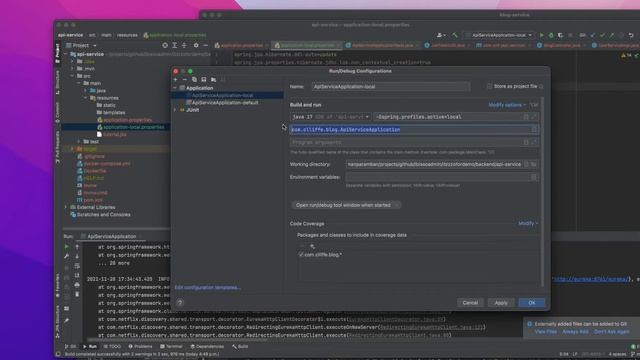Click View Files in the Git notification
Screen dimensions: 640x360
tap(545, 332)
